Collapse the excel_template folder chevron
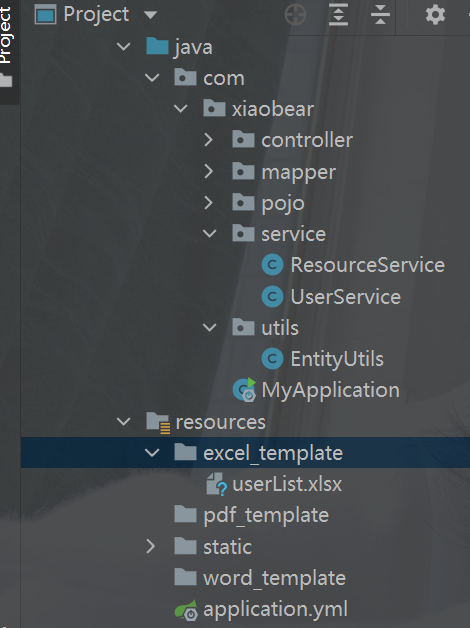Screen dimensions: 470x628 152,453
